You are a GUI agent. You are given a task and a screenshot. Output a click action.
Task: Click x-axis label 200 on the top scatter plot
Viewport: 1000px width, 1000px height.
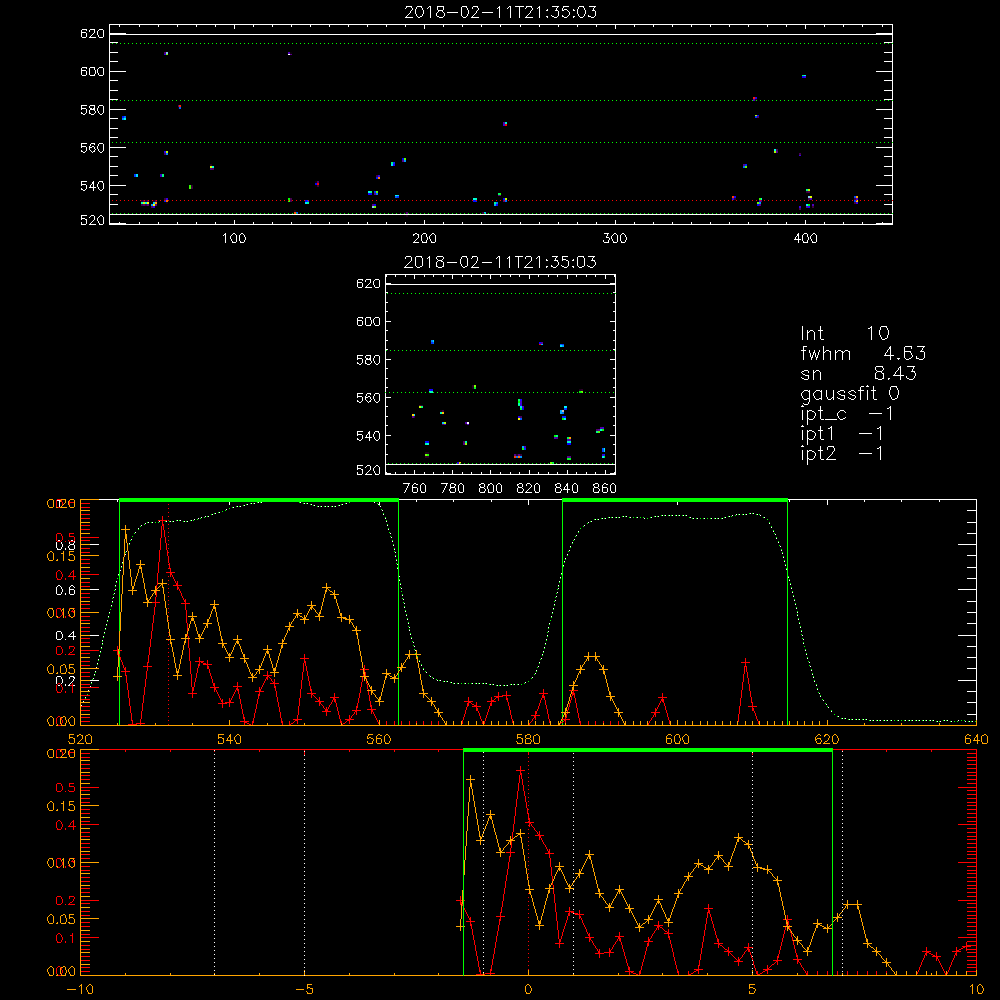click(425, 239)
